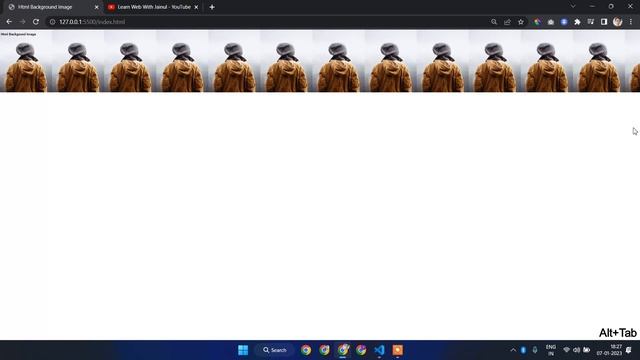The image size is (640, 360).
Task: Open the active third Chrome taskbar icon
Action: click(x=343, y=350)
